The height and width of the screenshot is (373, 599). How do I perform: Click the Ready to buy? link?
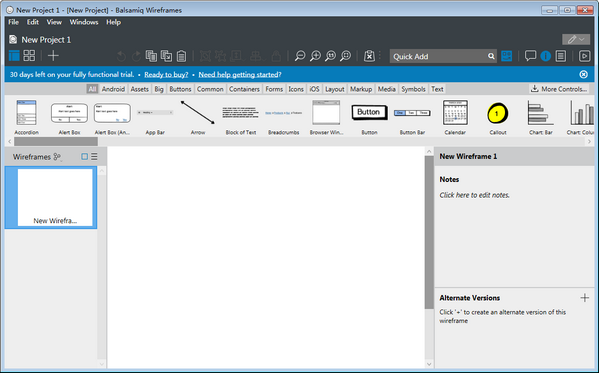(x=166, y=75)
